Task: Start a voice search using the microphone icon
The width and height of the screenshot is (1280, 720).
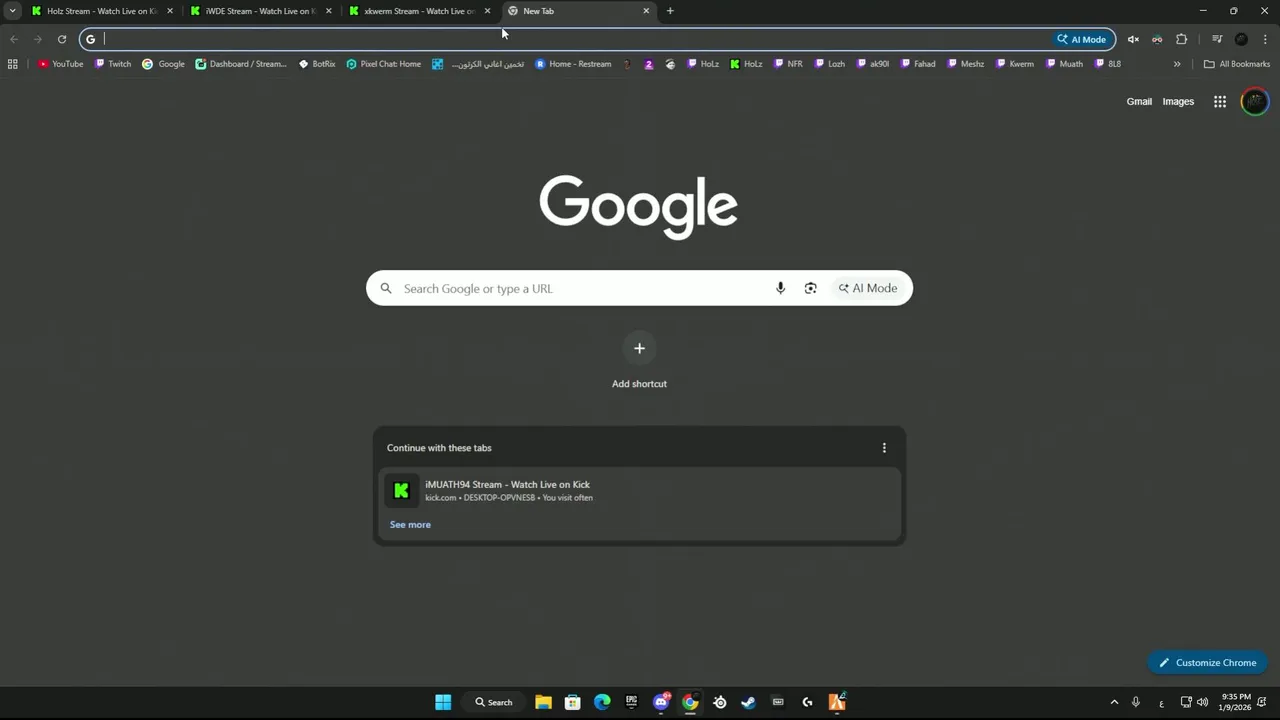Action: (780, 288)
